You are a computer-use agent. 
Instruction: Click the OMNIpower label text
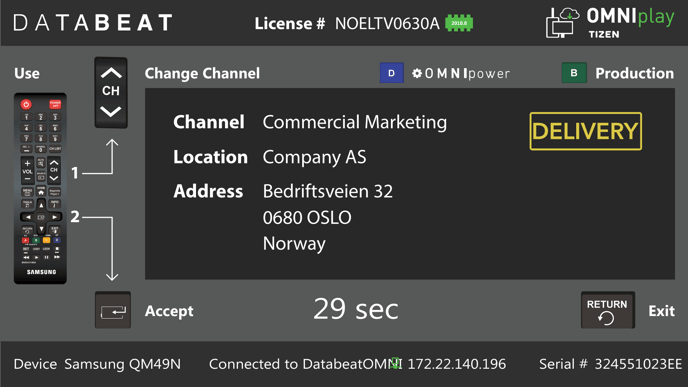(467, 73)
